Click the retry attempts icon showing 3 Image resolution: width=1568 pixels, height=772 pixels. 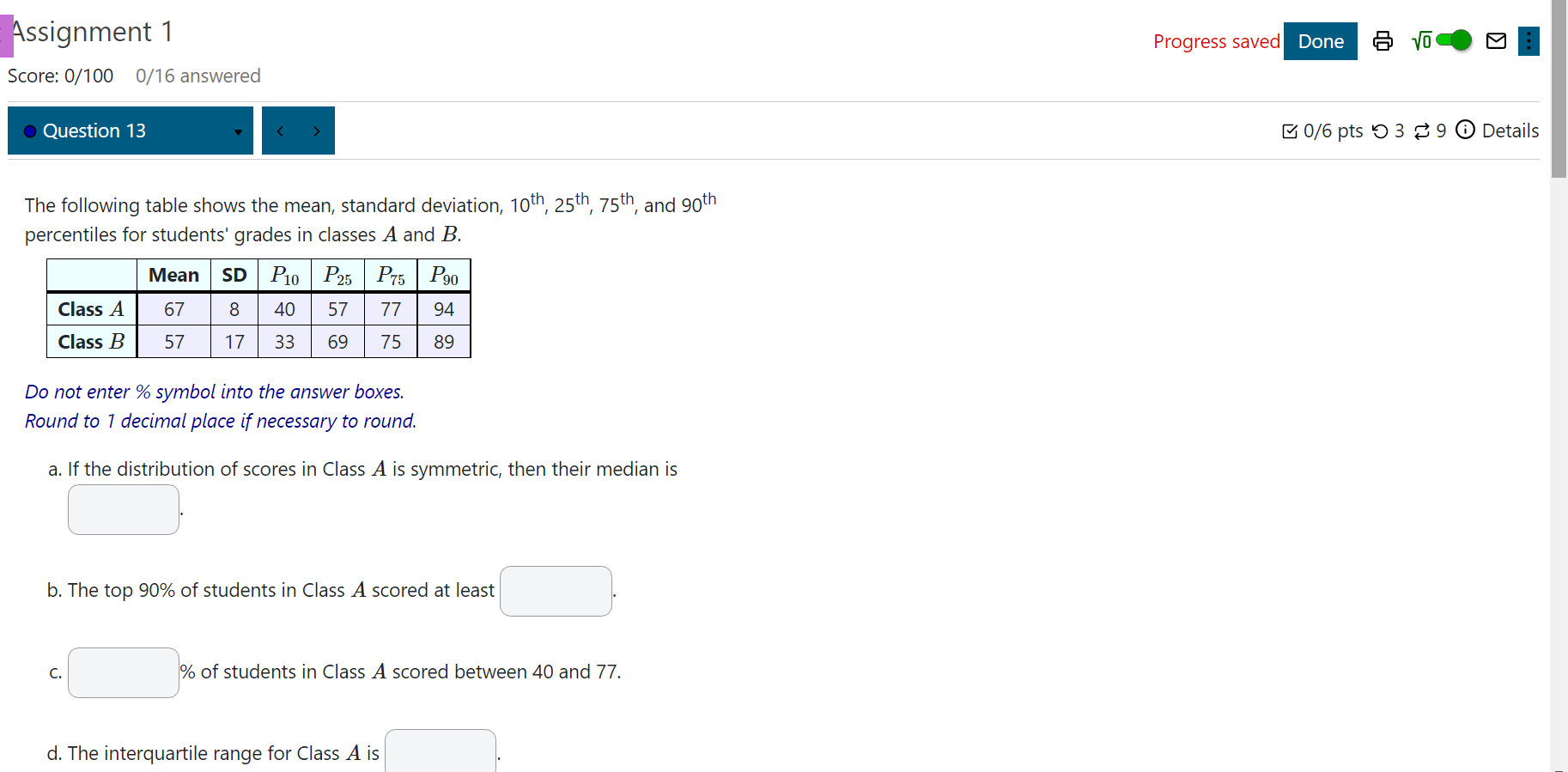point(1383,131)
